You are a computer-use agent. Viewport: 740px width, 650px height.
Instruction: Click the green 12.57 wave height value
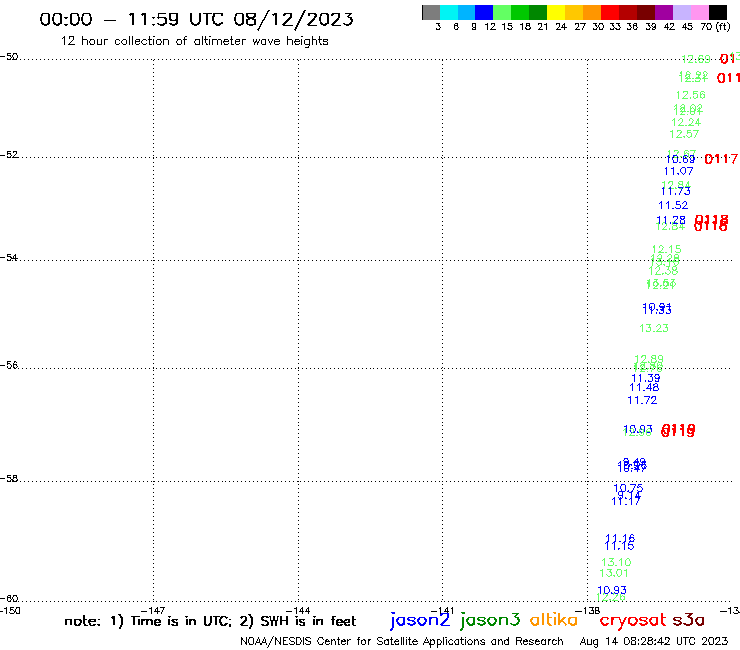[684, 134]
